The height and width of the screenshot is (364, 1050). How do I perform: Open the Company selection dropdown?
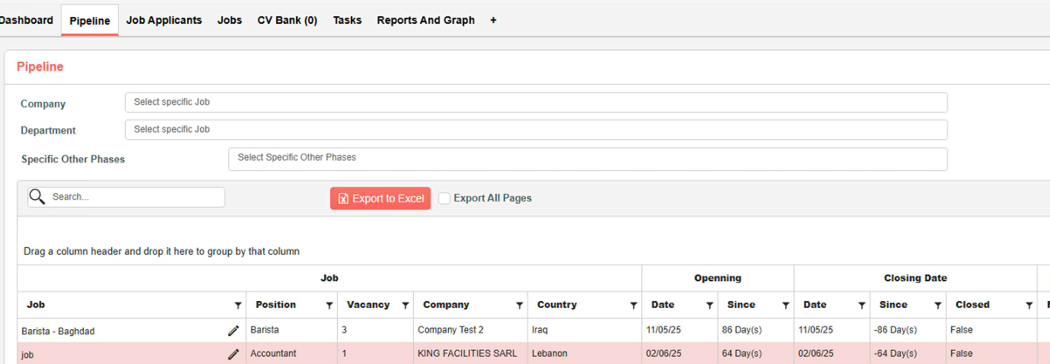point(536,102)
